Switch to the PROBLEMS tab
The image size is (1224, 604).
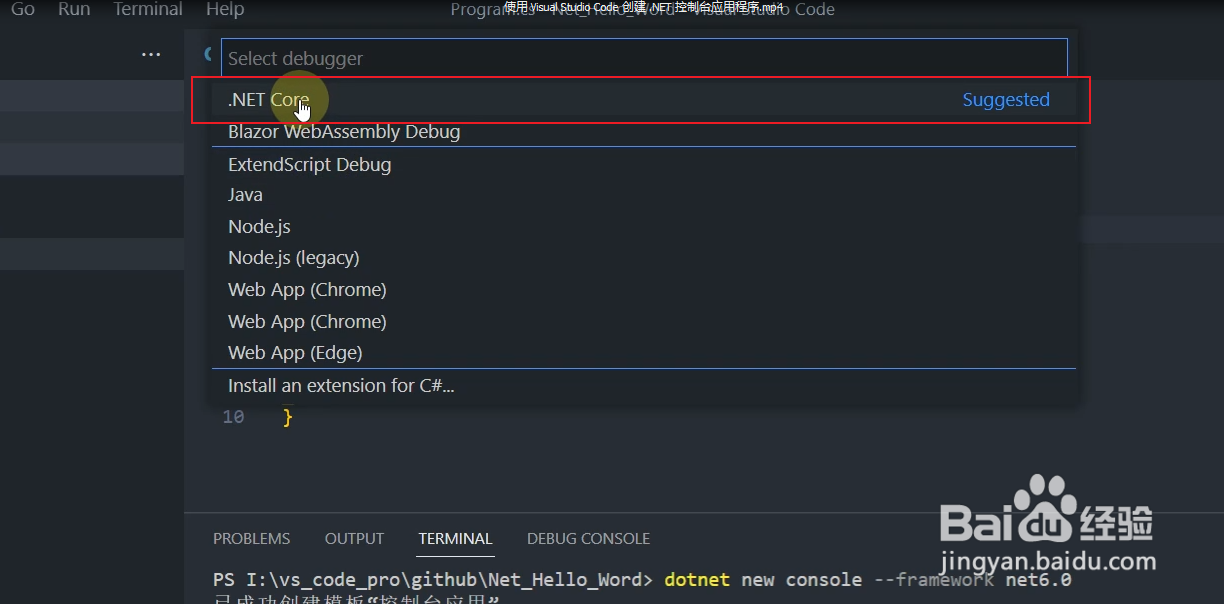coord(252,538)
